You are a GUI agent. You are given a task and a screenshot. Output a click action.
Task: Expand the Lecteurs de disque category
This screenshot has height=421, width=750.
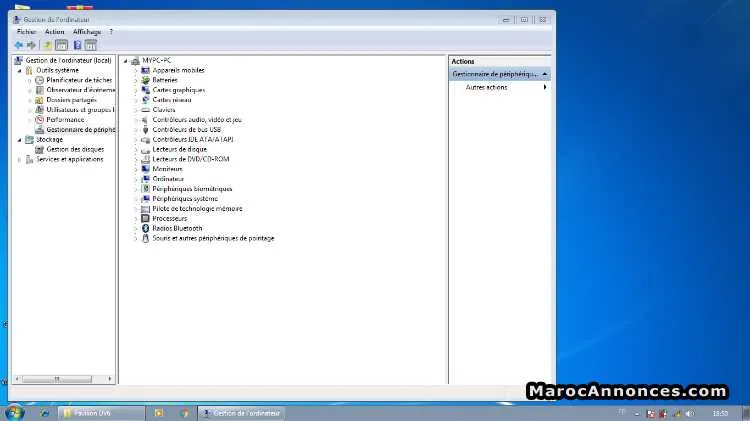[x=136, y=150]
